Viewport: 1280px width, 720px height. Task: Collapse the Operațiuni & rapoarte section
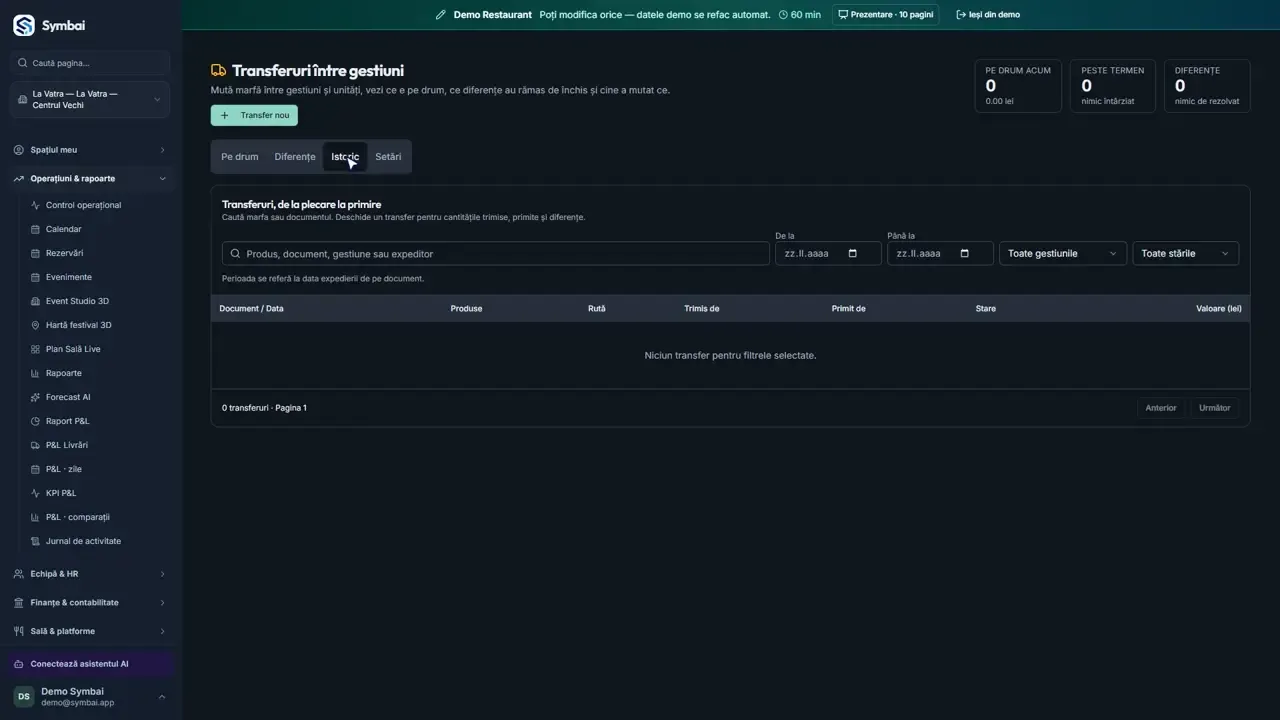pos(90,178)
